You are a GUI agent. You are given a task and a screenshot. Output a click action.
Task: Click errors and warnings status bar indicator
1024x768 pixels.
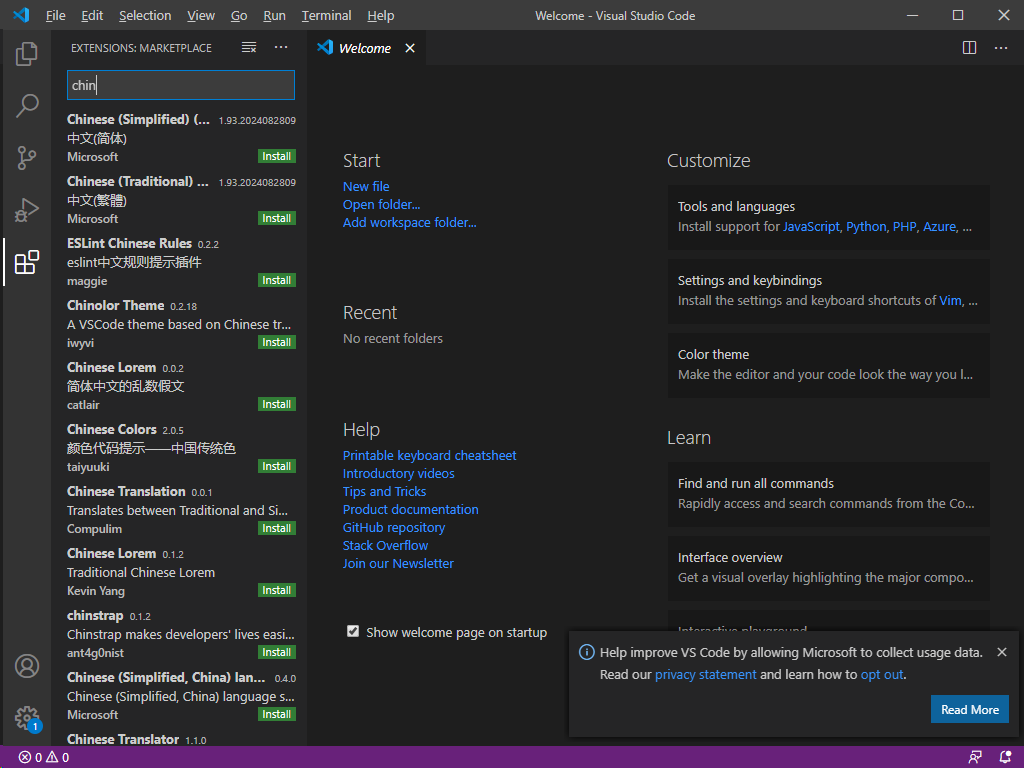[44, 758]
